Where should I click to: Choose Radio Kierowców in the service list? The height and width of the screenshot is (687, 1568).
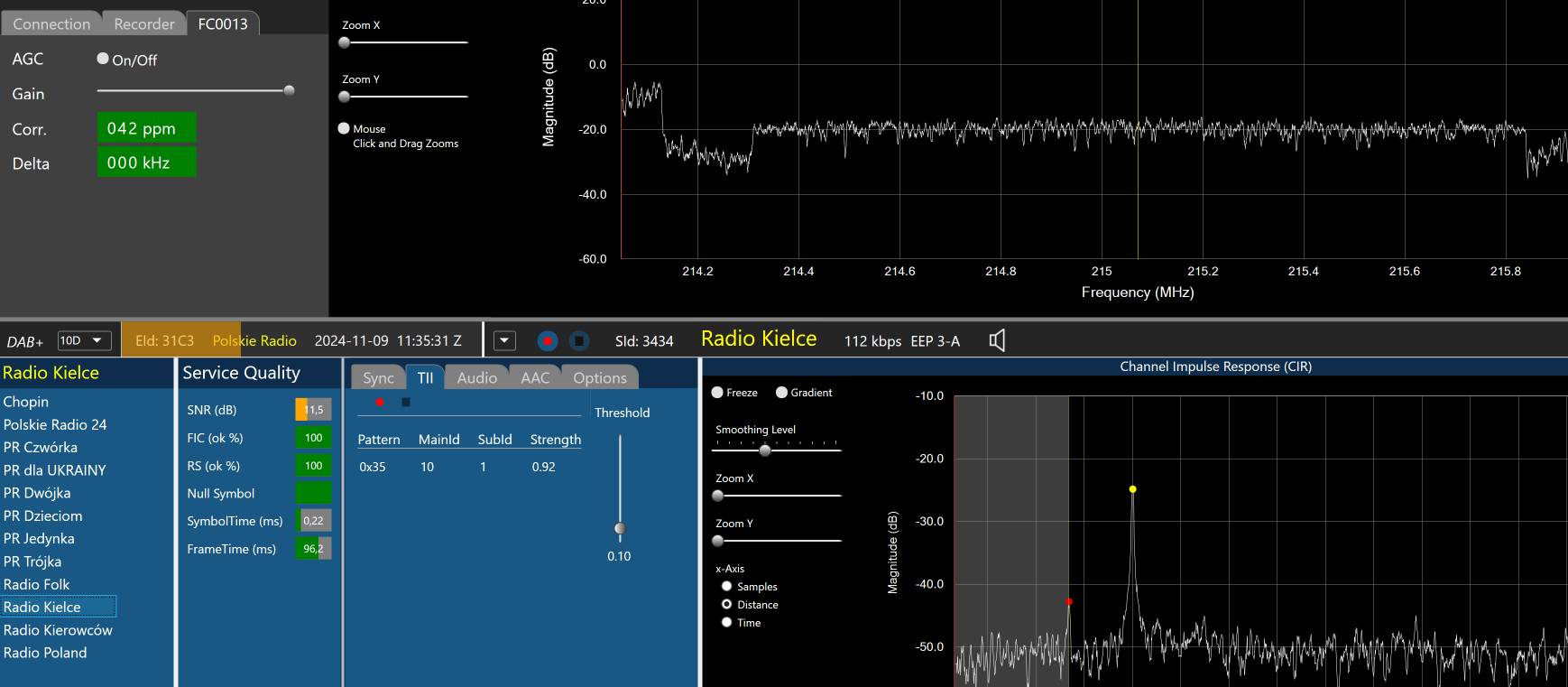coord(58,630)
